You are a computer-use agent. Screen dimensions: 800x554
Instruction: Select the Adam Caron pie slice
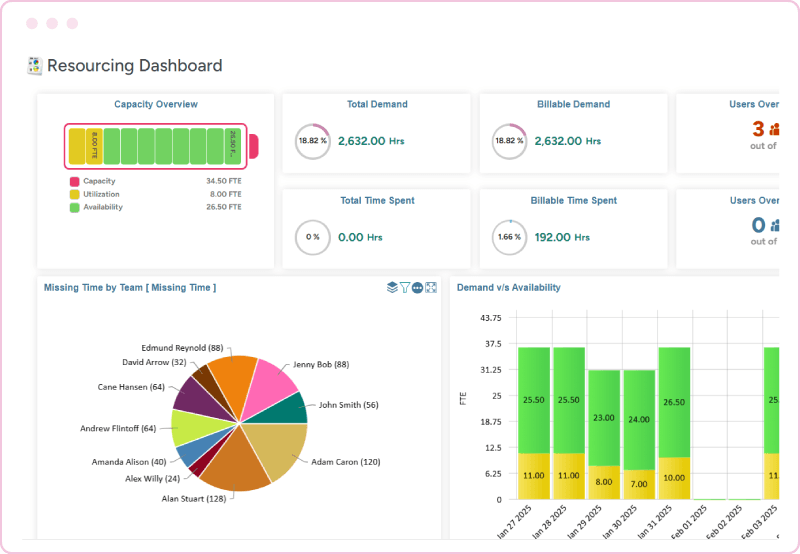click(277, 449)
